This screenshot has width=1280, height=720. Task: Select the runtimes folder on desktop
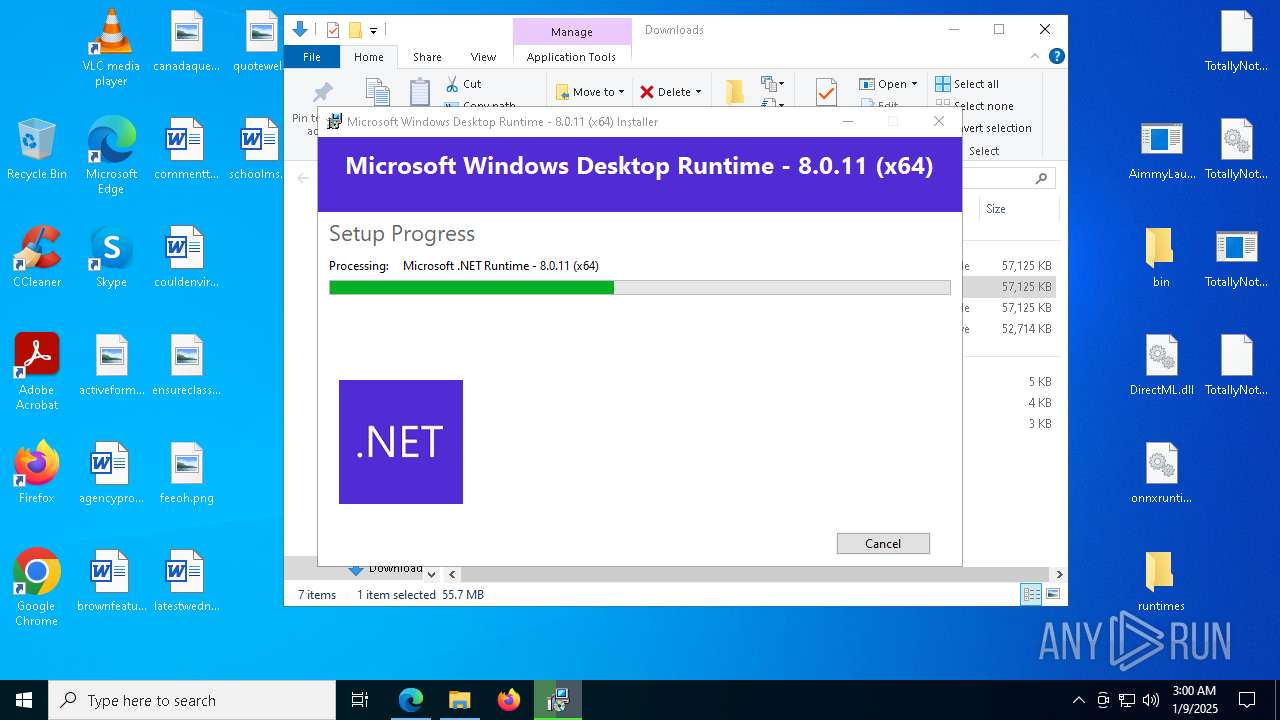(1161, 581)
